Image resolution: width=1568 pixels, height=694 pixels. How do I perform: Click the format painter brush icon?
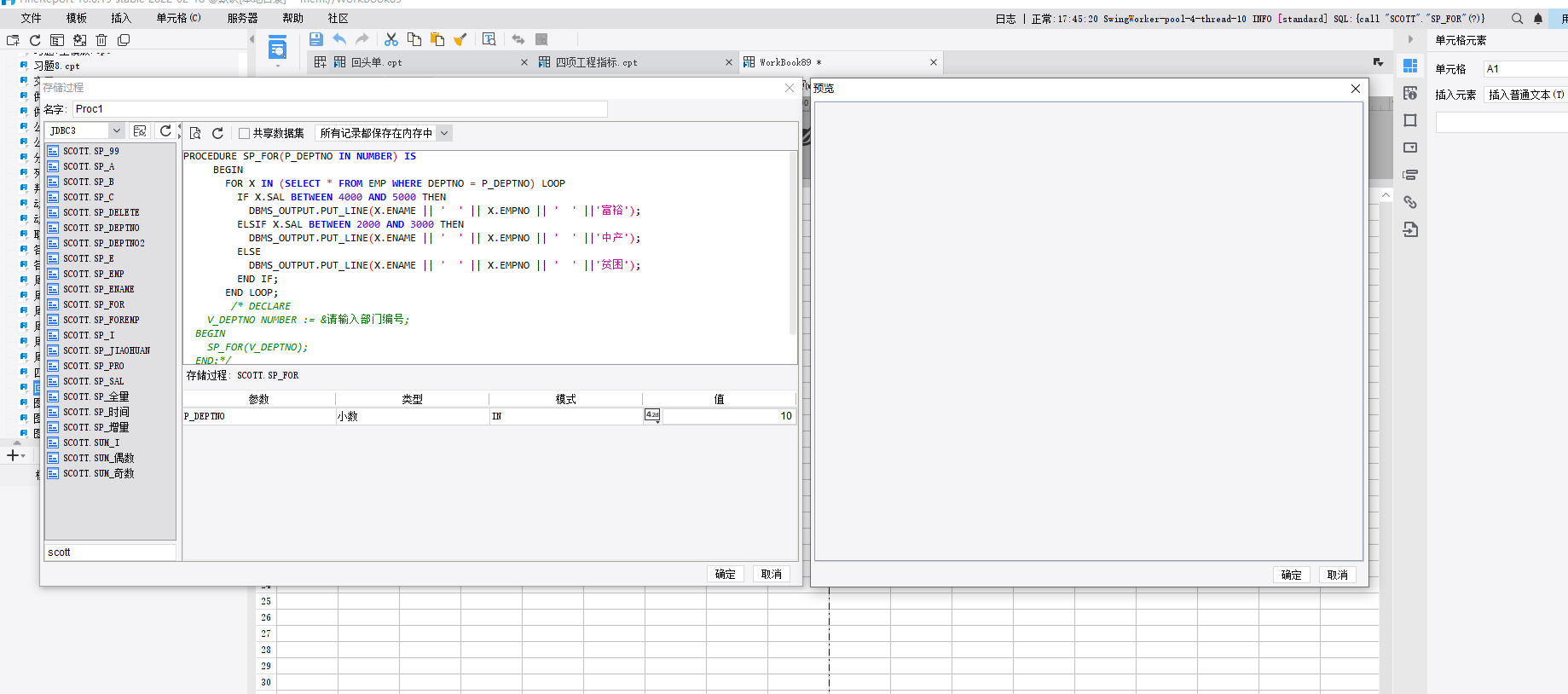click(x=460, y=39)
